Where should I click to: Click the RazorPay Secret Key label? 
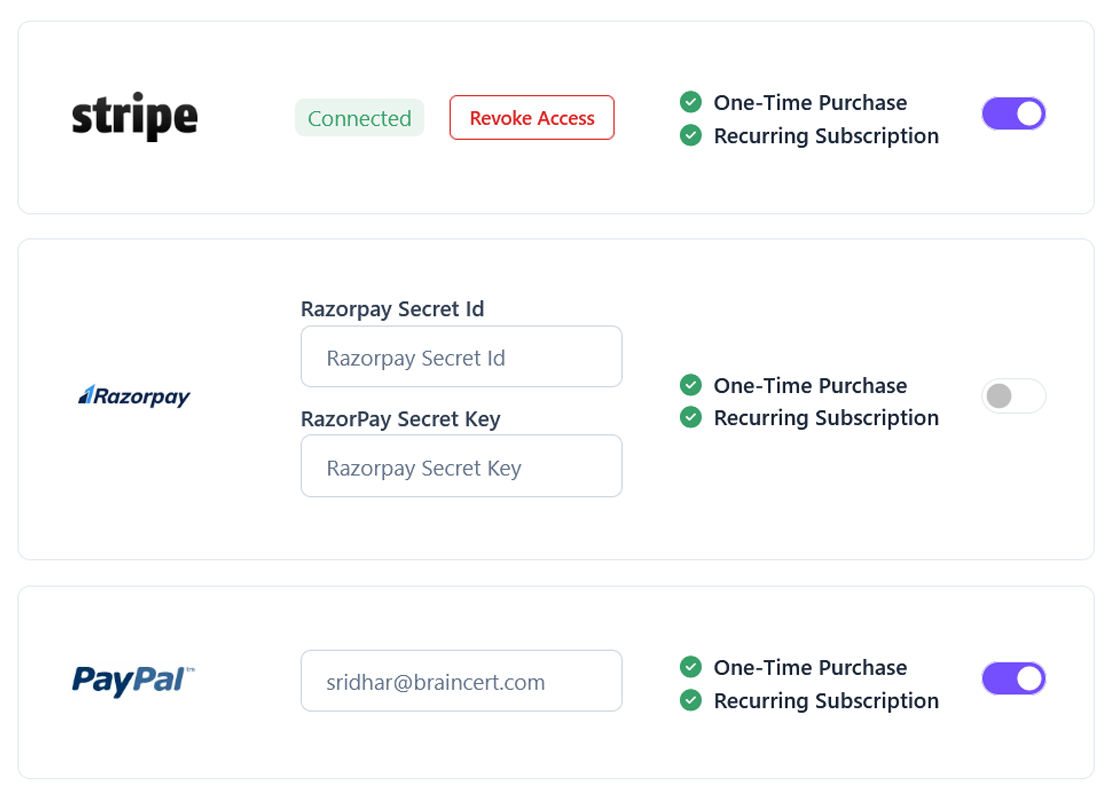tap(400, 419)
